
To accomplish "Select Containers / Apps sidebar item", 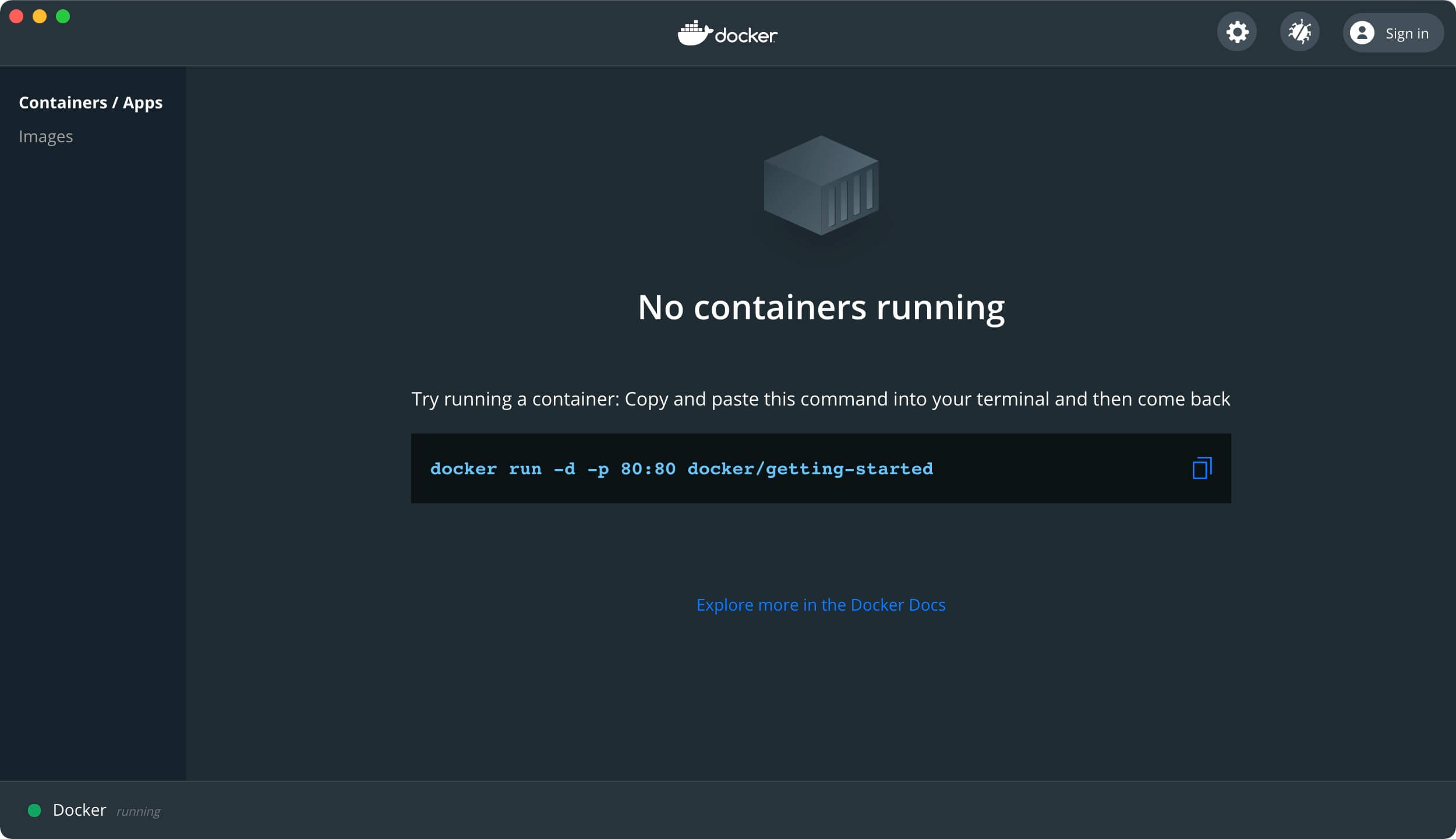I will point(90,102).
